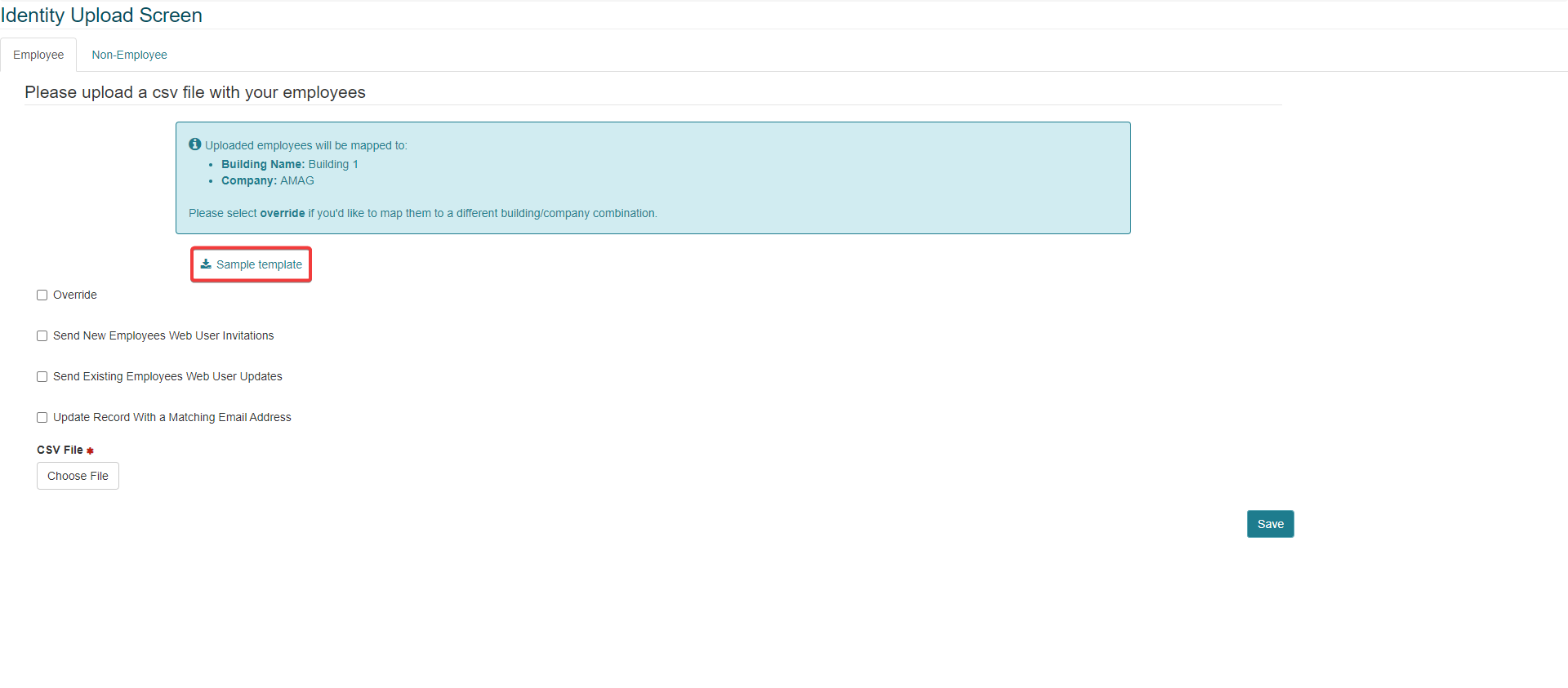Tick Send New Employees Web User Invitations checkbox
Screen dimensions: 1568x688
coord(42,336)
